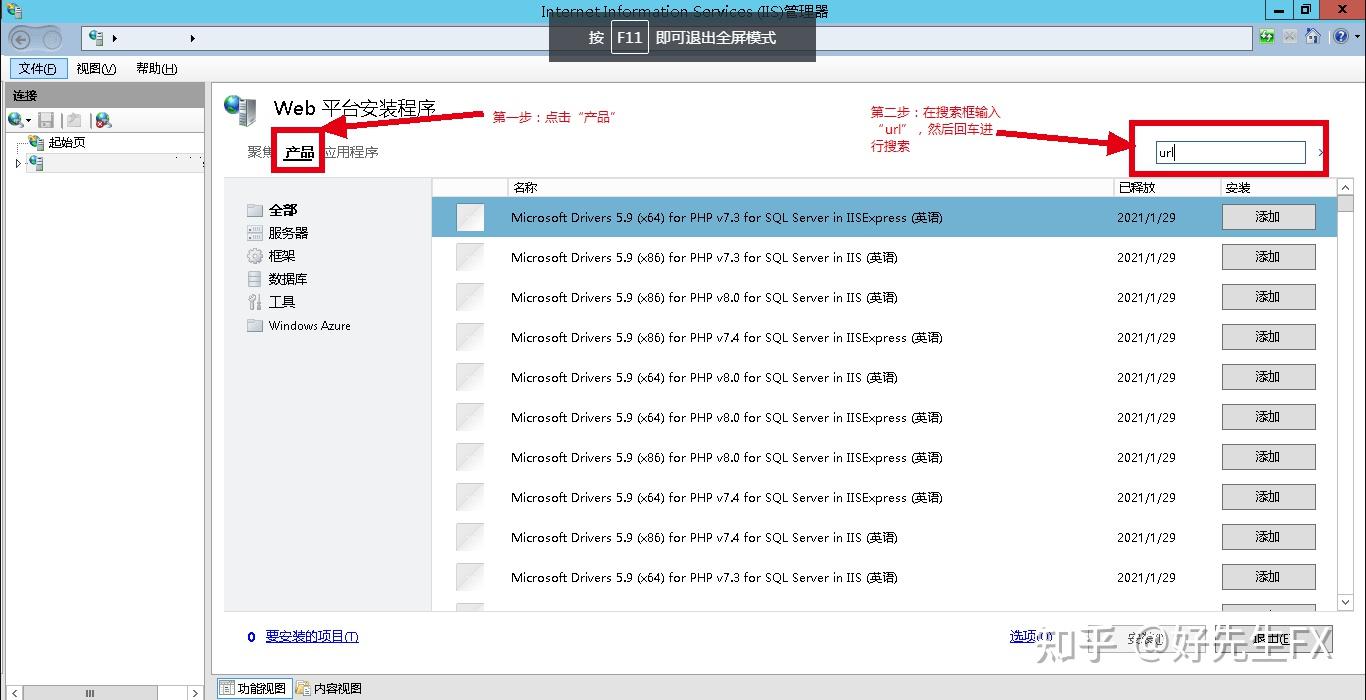Click the back navigation arrow button
Viewport: 1366px width, 700px height.
pyautogui.click(x=22, y=38)
